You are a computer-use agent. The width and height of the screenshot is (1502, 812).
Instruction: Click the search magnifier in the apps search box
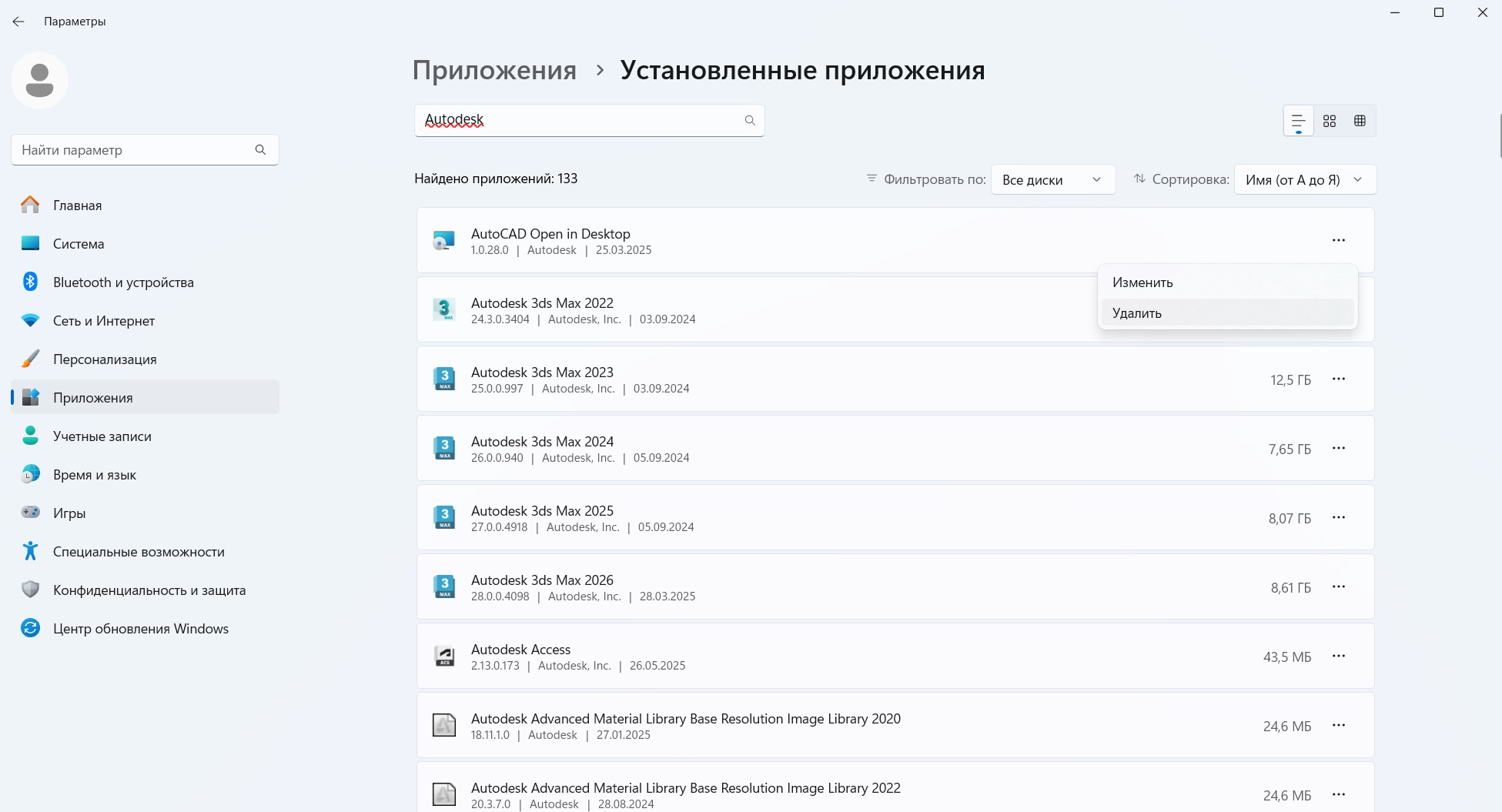click(749, 120)
